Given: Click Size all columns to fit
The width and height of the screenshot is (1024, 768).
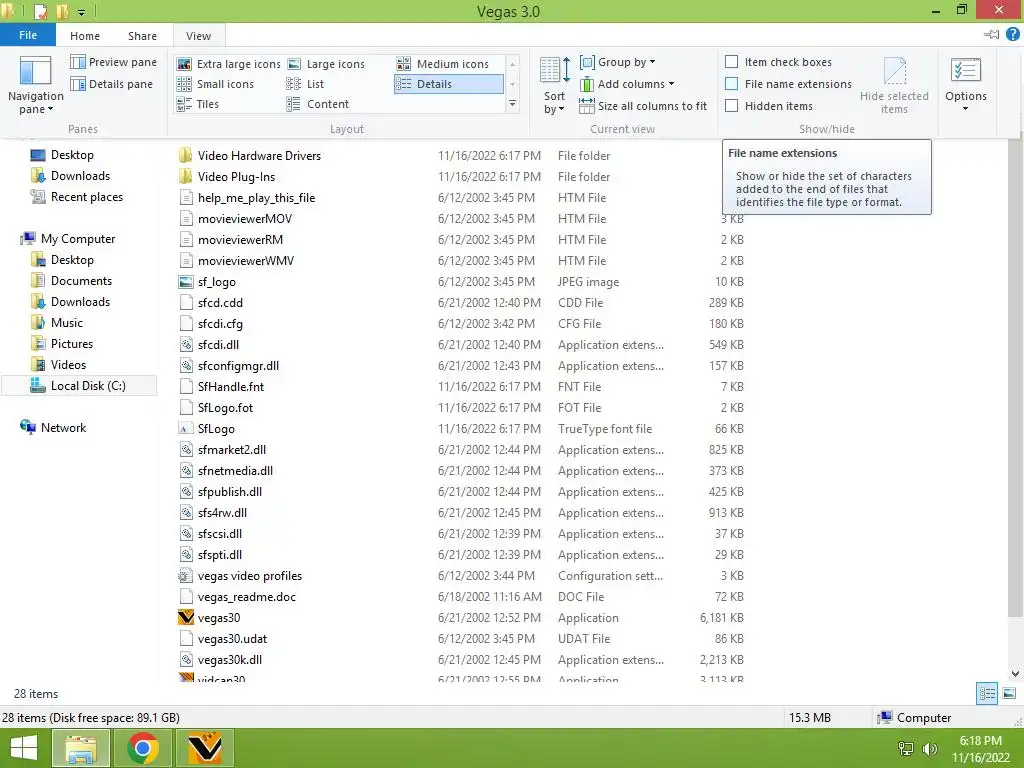Looking at the screenshot, I should (x=643, y=106).
